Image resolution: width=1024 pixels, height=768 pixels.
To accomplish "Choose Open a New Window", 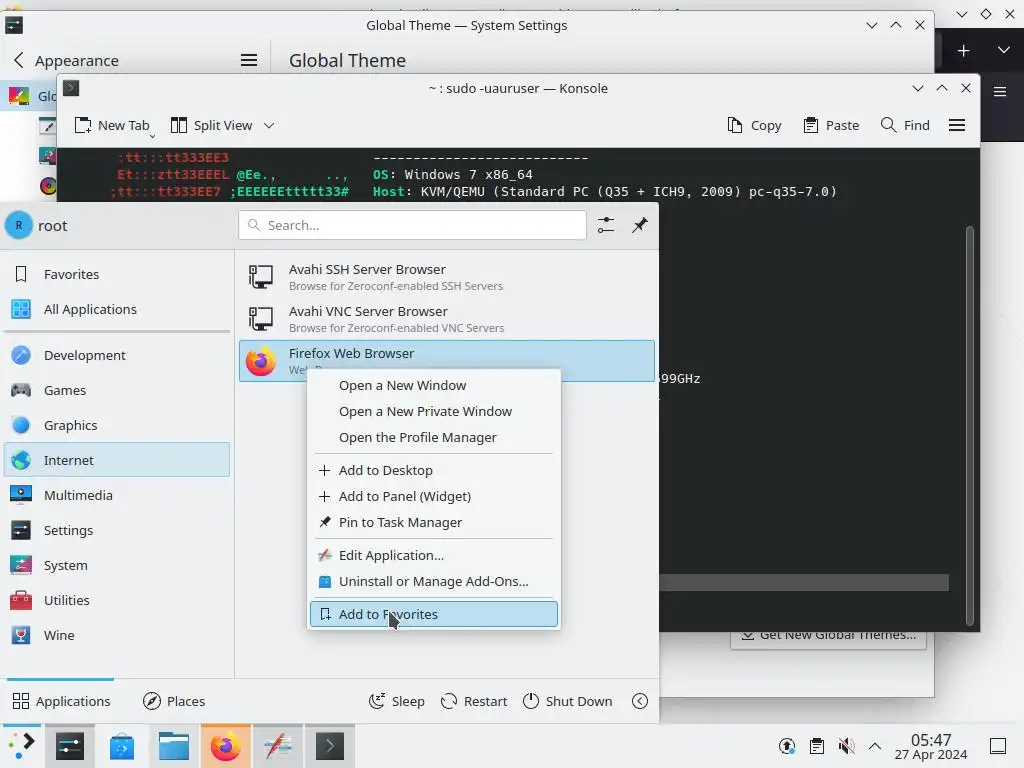I will (434, 385).
